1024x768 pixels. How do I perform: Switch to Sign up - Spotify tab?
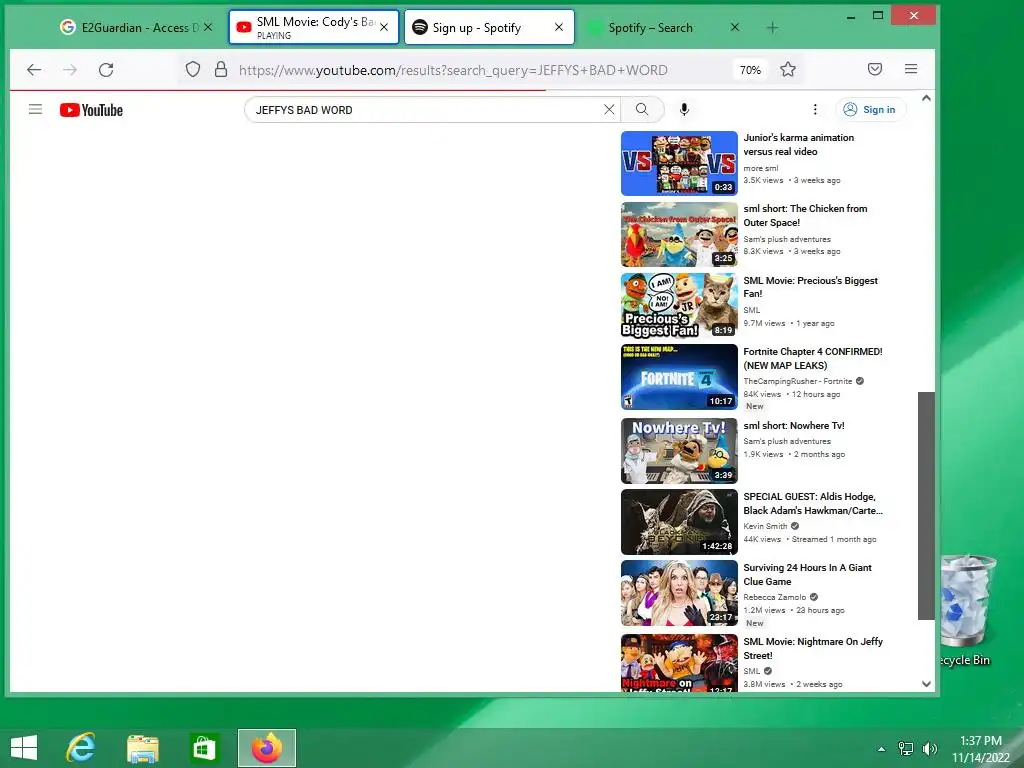(489, 27)
